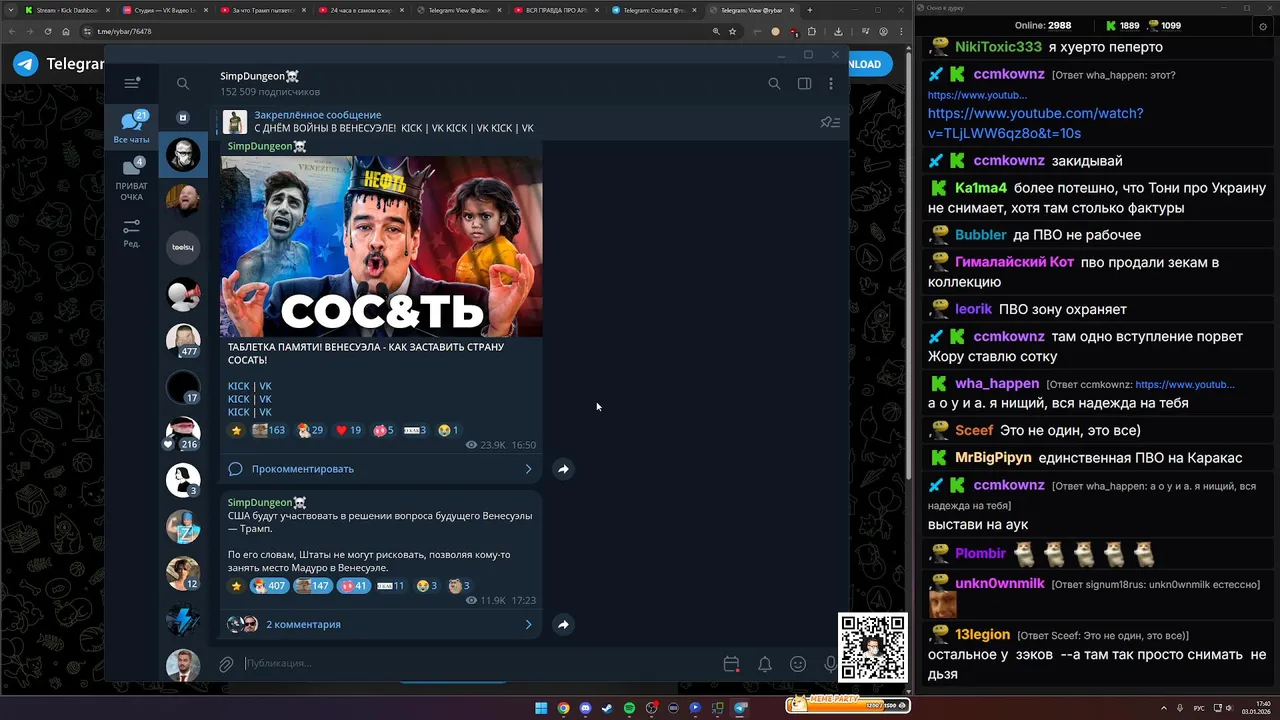
Task: Click search icon beside chat list
Action: click(183, 84)
